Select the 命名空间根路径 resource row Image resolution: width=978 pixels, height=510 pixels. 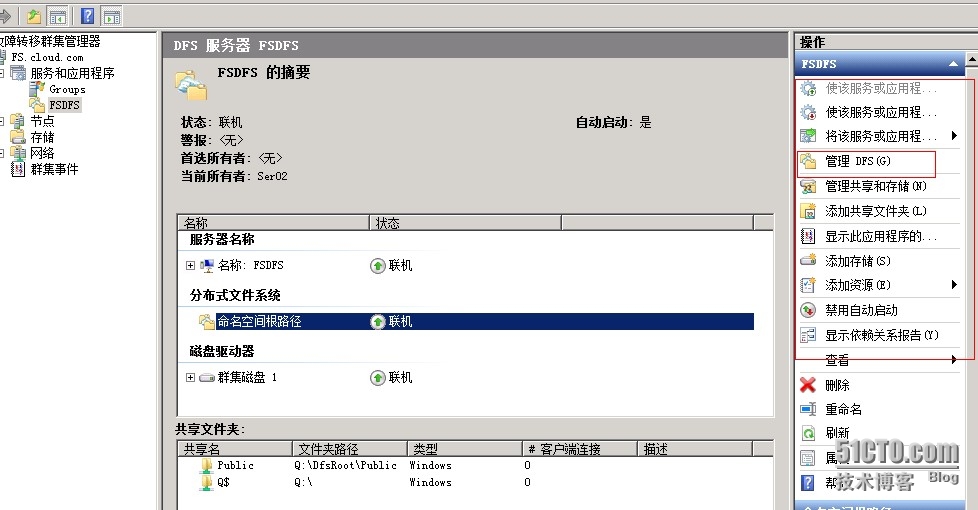476,322
